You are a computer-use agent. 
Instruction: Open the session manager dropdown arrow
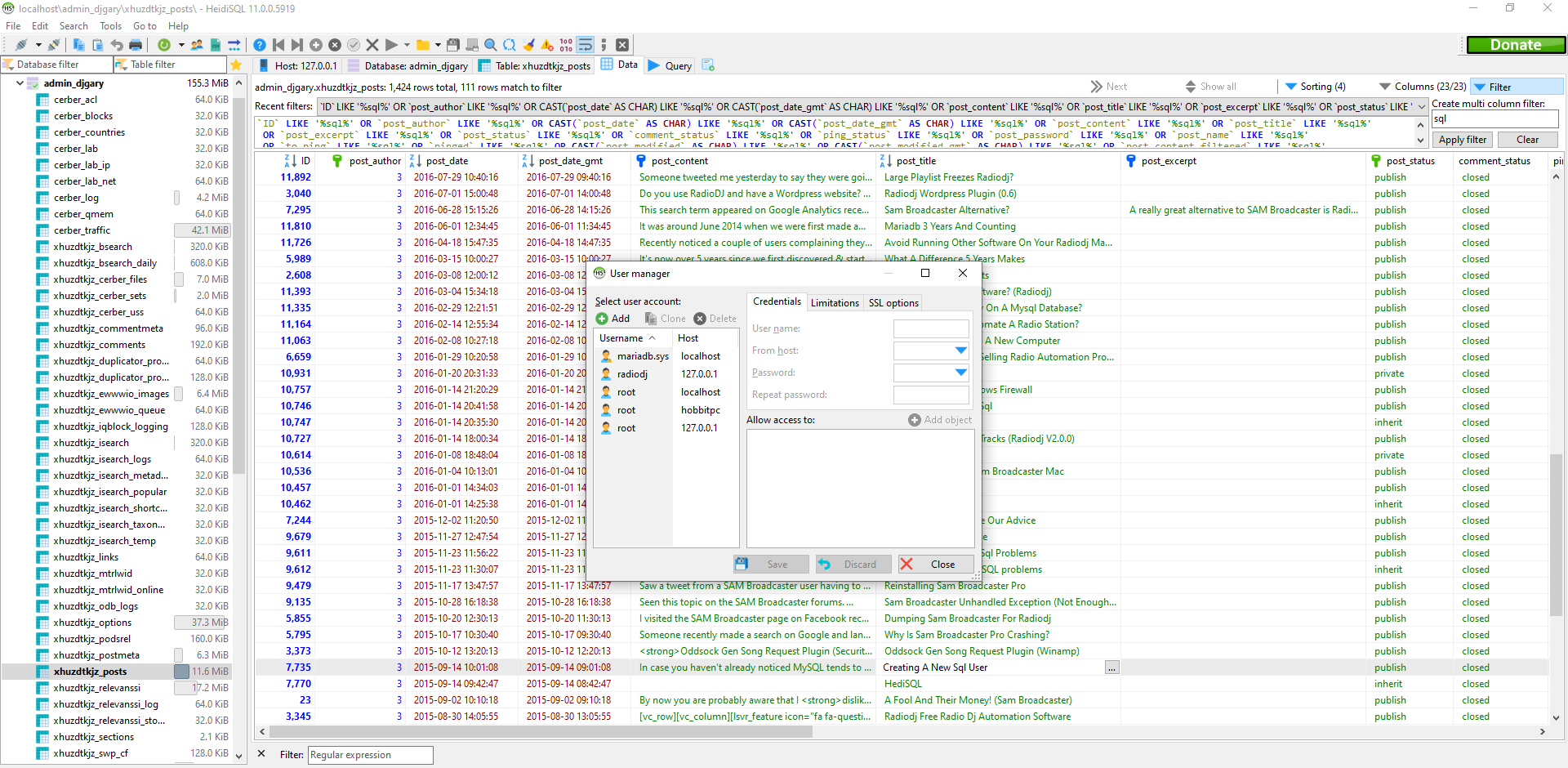pos(38,45)
